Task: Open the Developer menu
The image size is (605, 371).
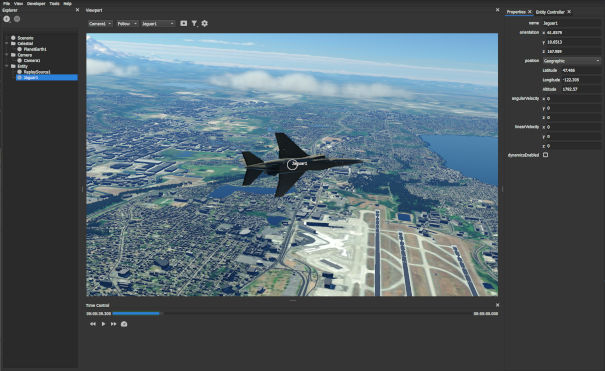Action: (x=36, y=3)
